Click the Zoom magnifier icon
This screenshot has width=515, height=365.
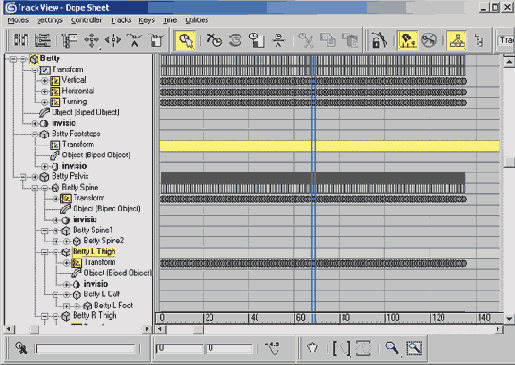click(392, 348)
